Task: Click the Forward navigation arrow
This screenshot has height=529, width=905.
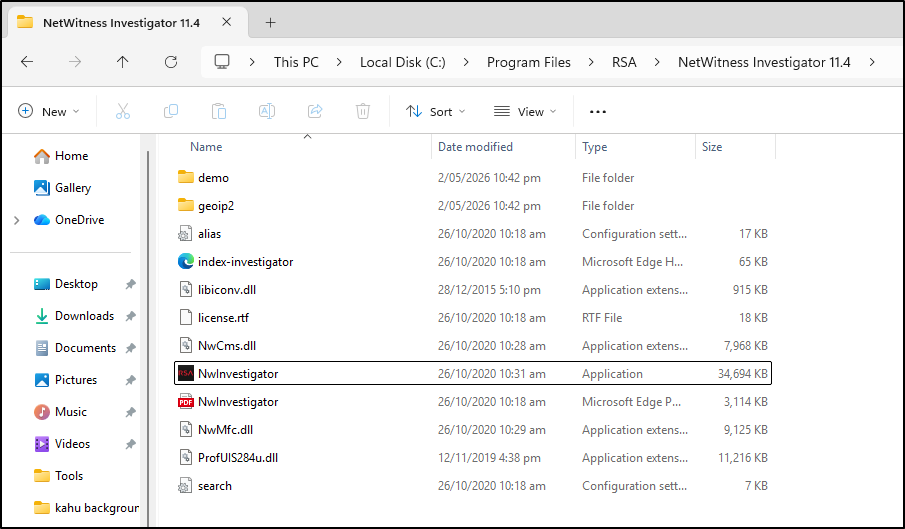Action: coord(75,62)
